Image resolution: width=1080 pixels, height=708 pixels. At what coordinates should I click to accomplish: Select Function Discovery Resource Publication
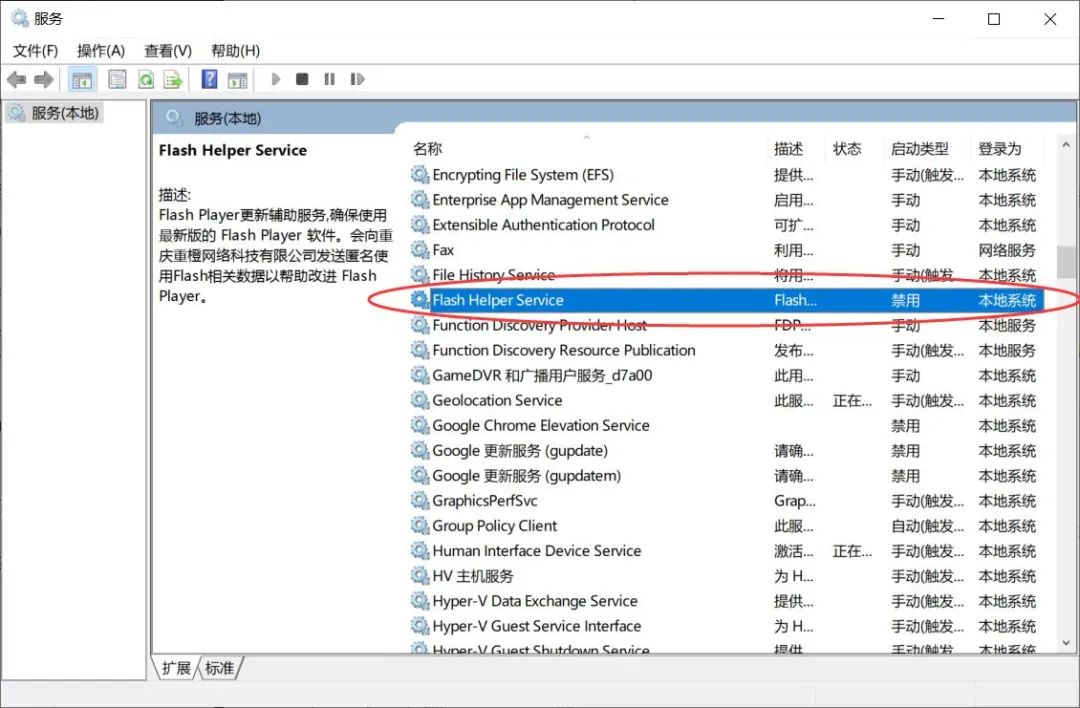click(727, 351)
